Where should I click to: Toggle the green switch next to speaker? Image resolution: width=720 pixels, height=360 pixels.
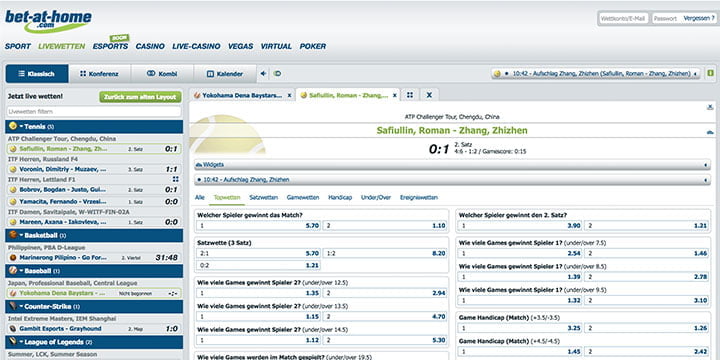[x=277, y=73]
